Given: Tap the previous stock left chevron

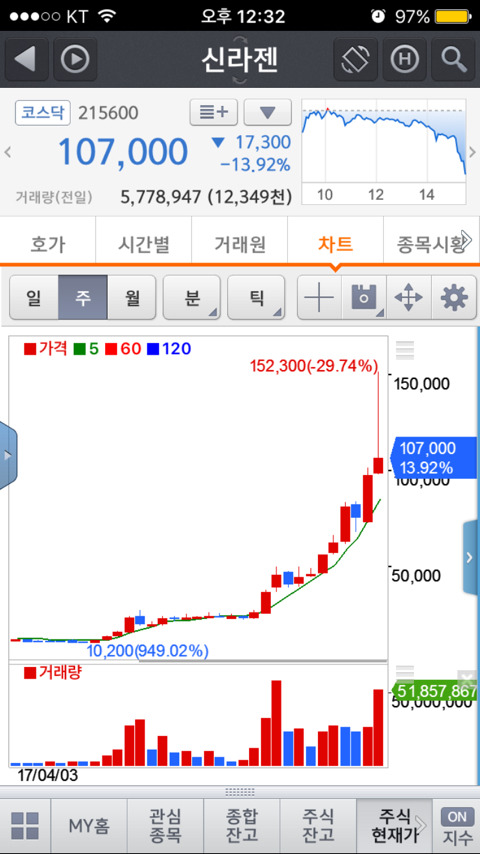Looking at the screenshot, I should [x=8, y=151].
